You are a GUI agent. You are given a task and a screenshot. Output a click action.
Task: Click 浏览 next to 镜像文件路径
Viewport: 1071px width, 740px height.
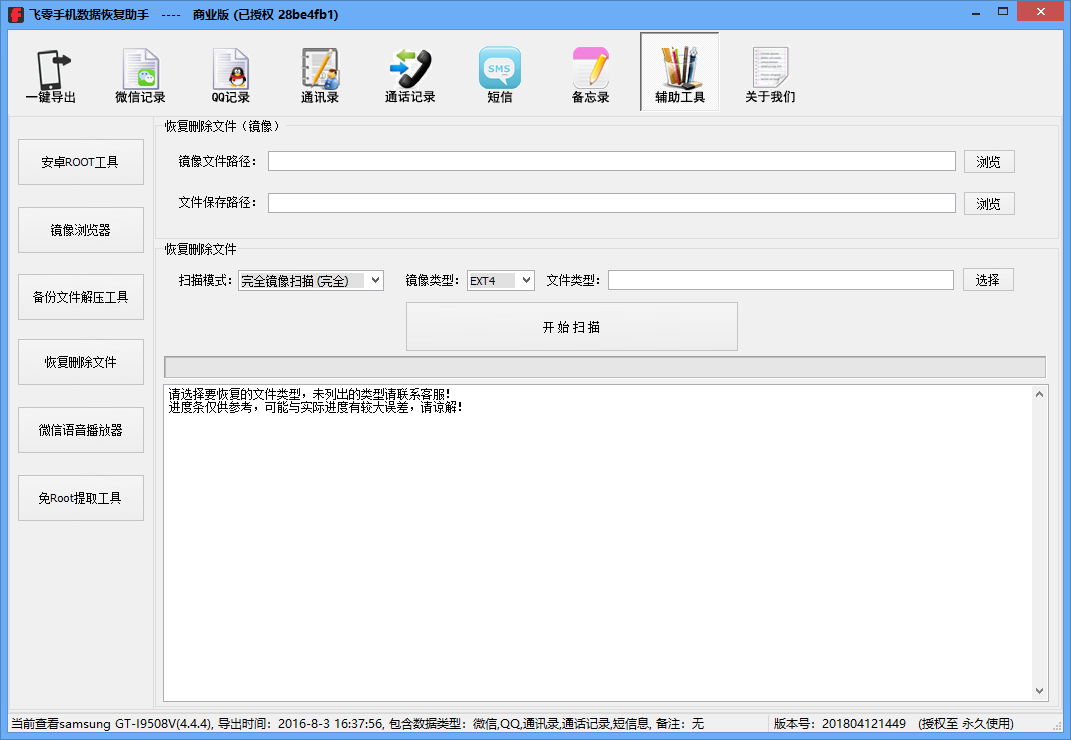[989, 161]
